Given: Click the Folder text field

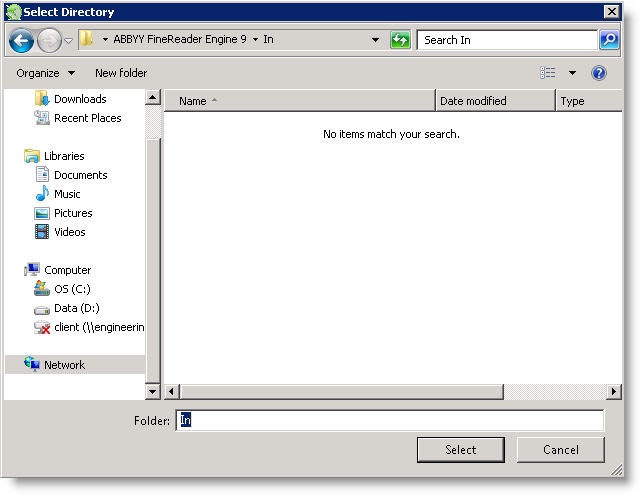Looking at the screenshot, I should point(390,420).
